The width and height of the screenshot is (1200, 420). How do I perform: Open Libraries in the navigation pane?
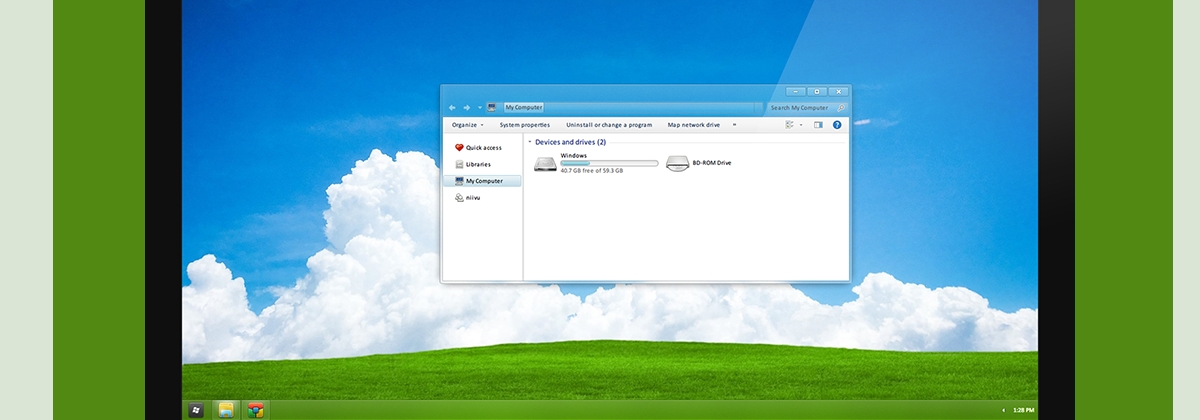tap(482, 164)
